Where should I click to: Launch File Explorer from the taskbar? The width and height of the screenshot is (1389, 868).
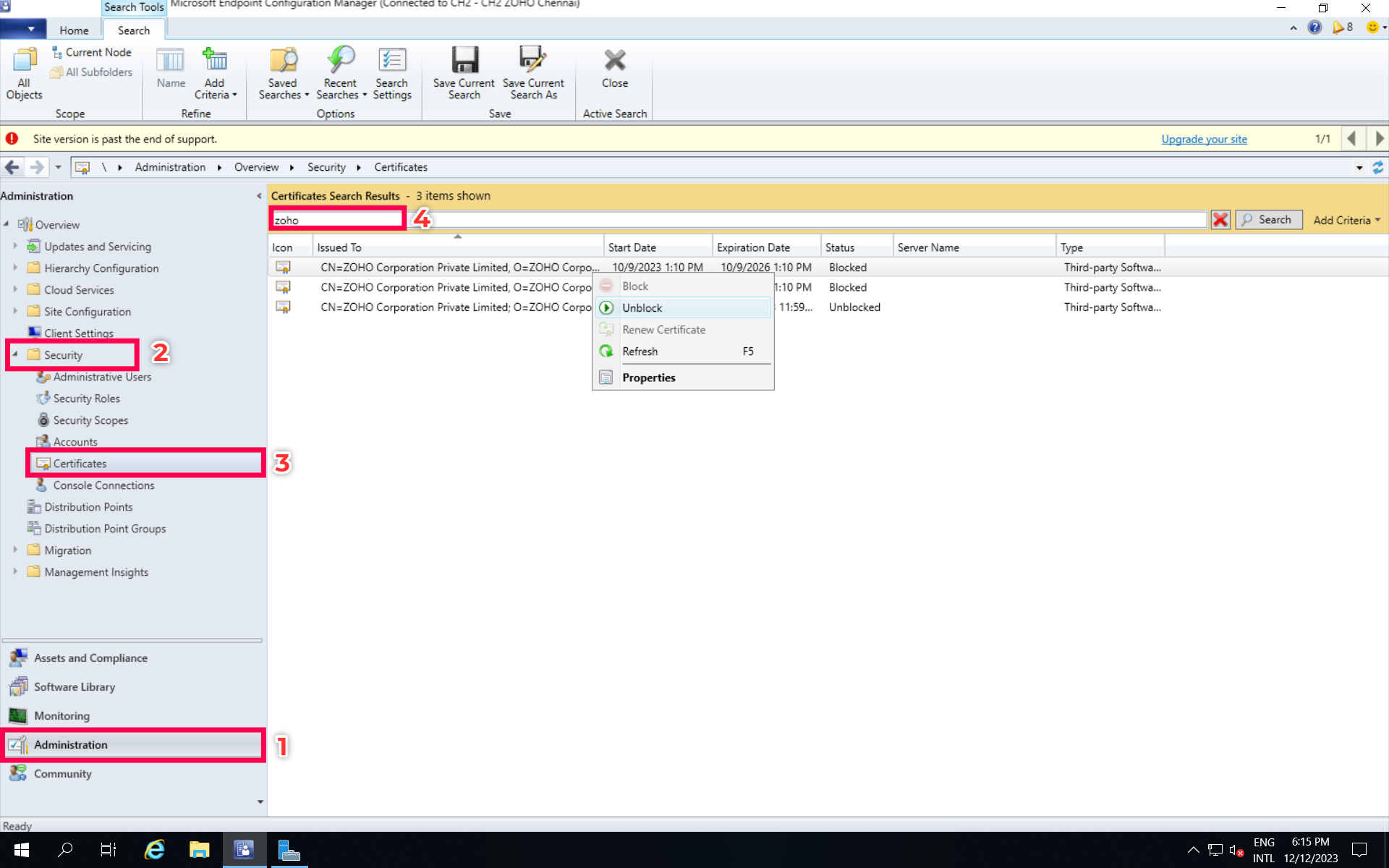200,850
